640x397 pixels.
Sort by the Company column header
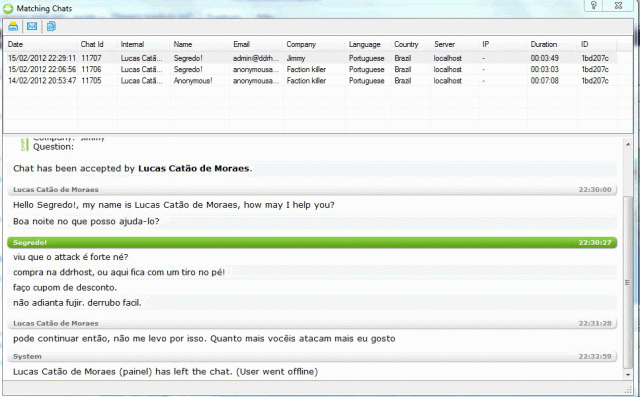point(301,44)
